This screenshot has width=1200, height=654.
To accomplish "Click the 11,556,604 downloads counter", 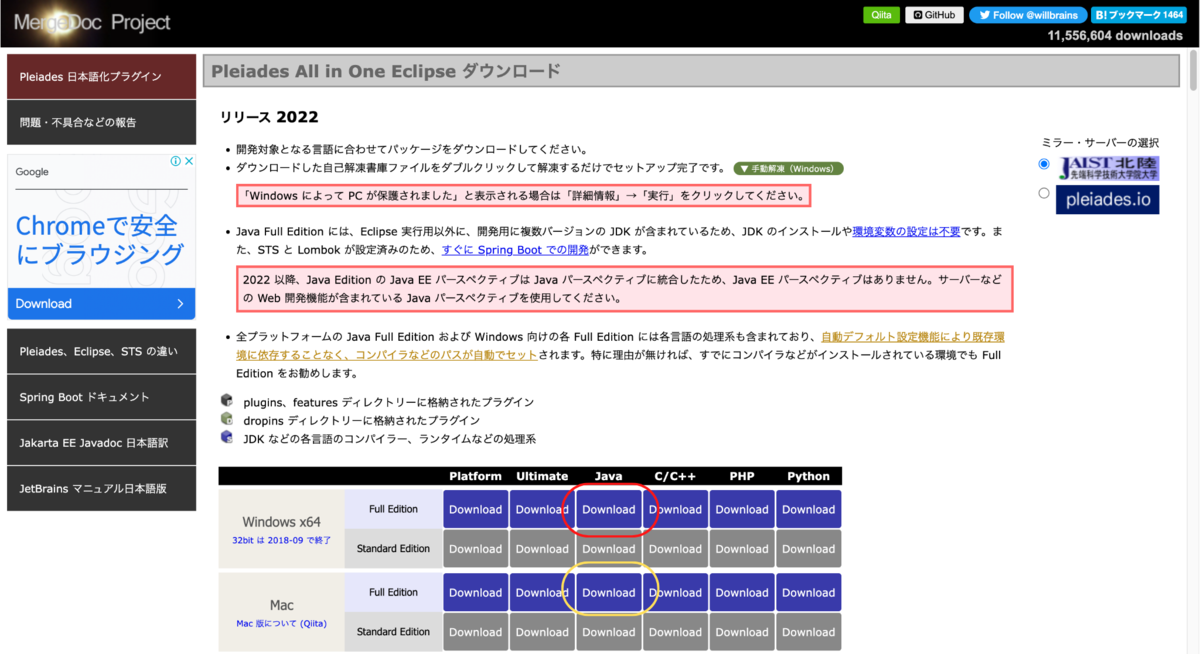I will (x=1115, y=35).
